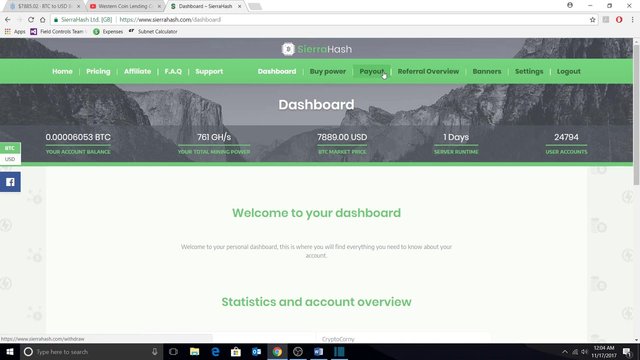The height and width of the screenshot is (360, 640).
Task: Click the page vertical scrollbar thumb
Action: pyautogui.click(x=636, y=114)
